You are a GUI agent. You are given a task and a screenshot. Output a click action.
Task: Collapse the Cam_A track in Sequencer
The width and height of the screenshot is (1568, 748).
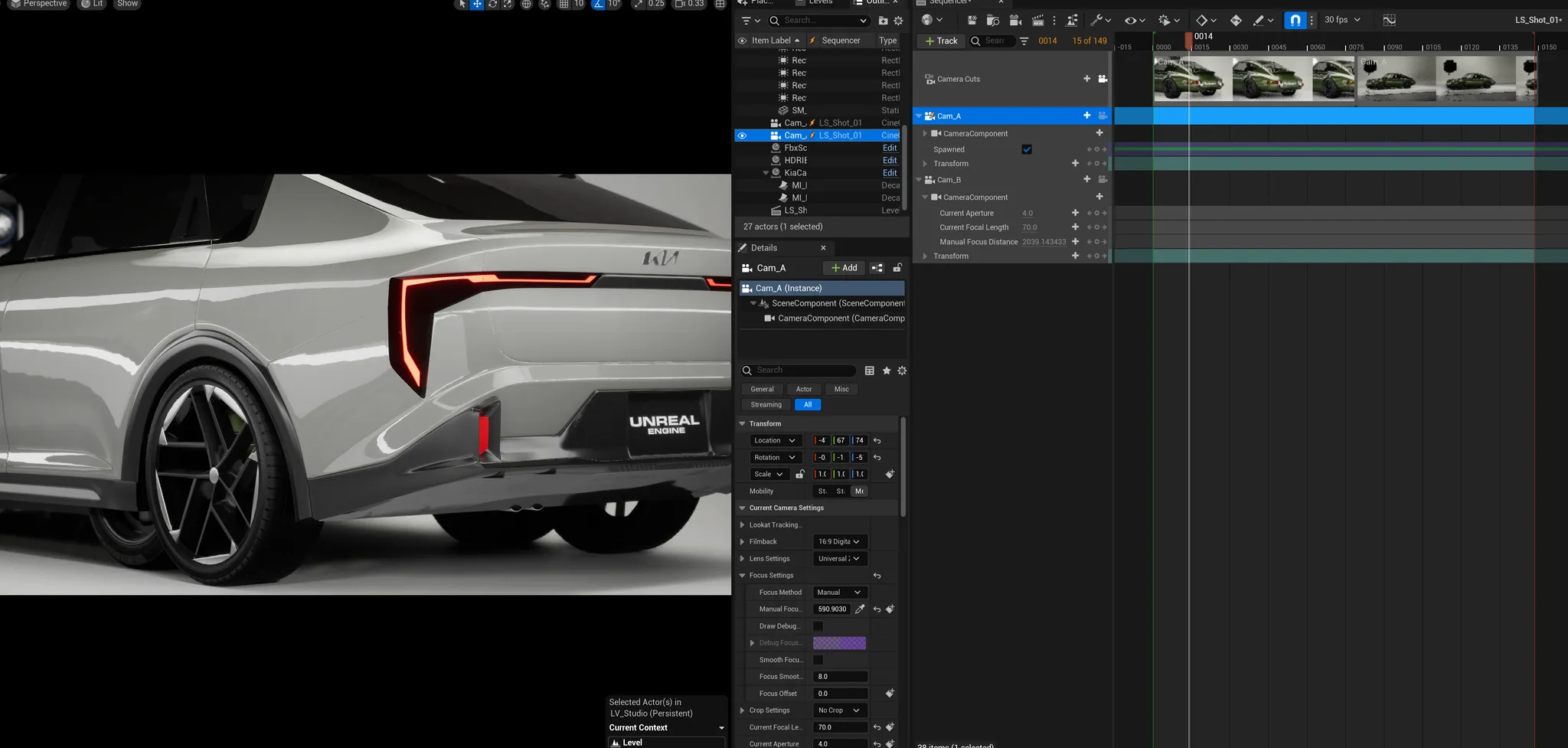pos(919,116)
